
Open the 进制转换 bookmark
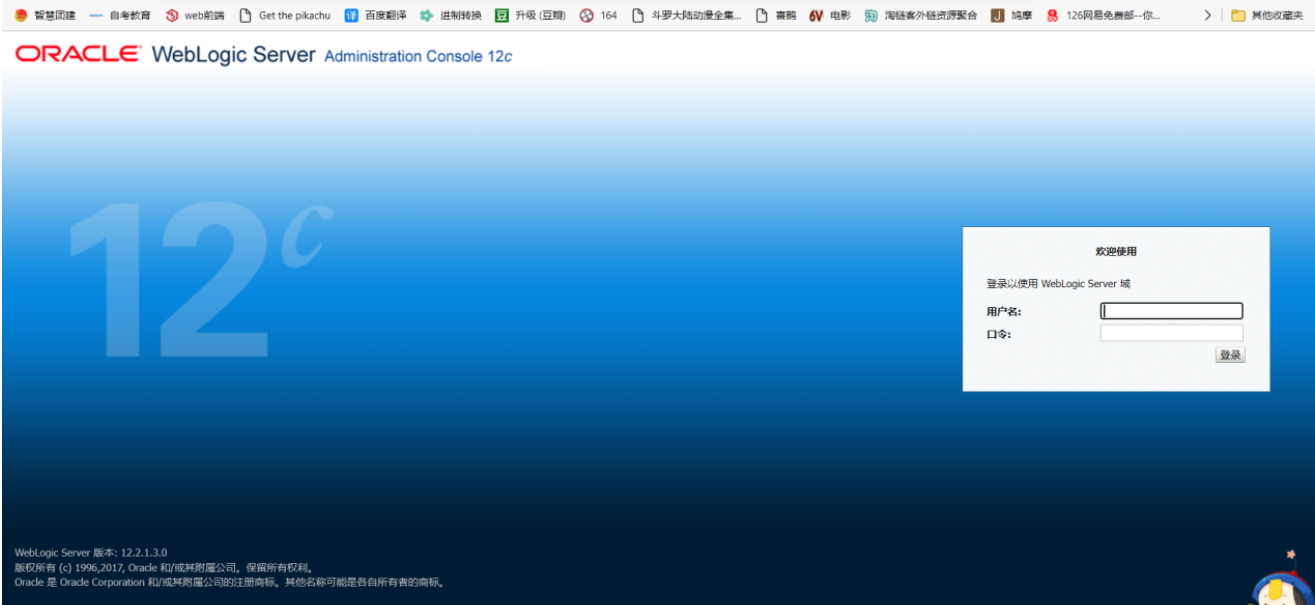(451, 16)
